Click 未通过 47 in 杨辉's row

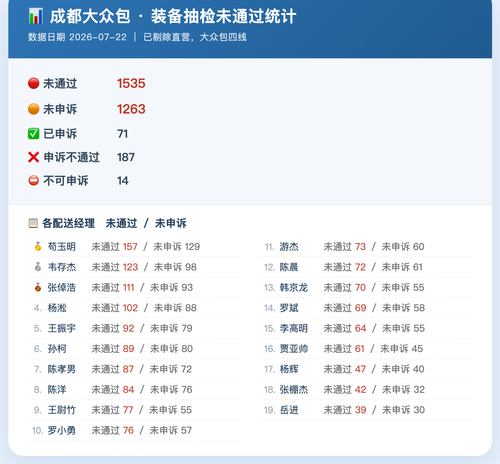[345, 369]
